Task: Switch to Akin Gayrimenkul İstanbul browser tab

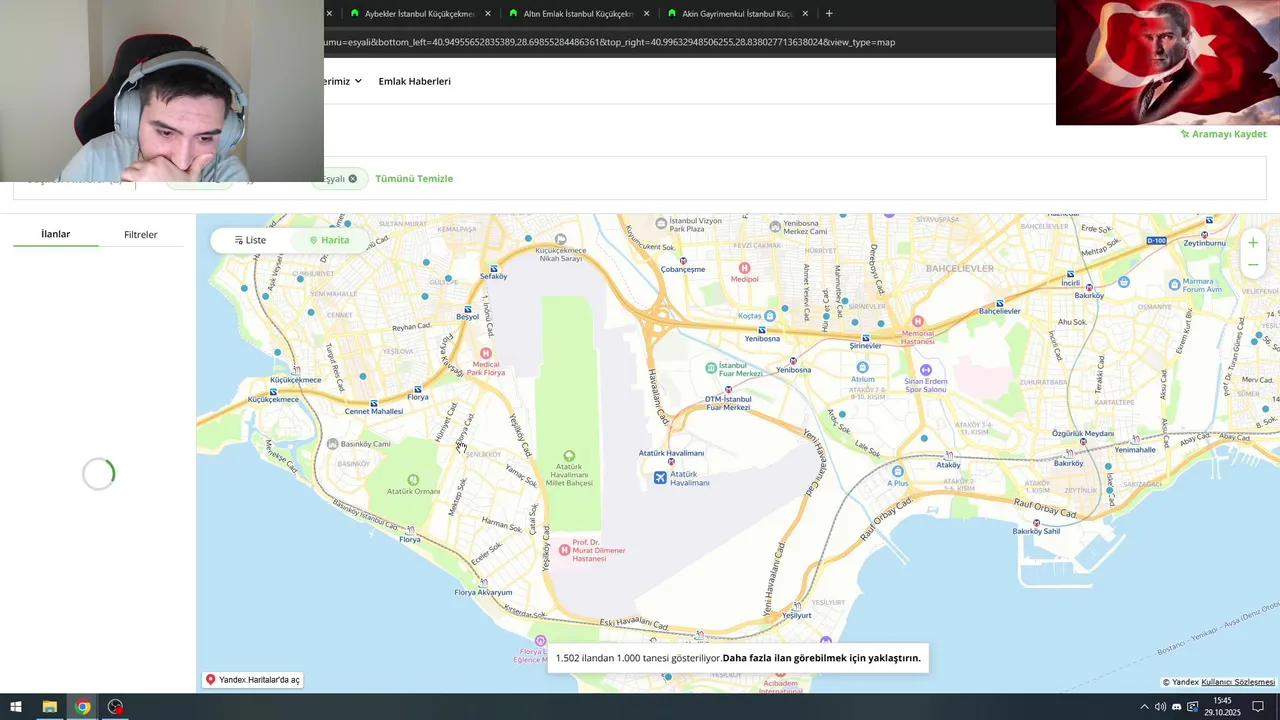Action: 728,14
